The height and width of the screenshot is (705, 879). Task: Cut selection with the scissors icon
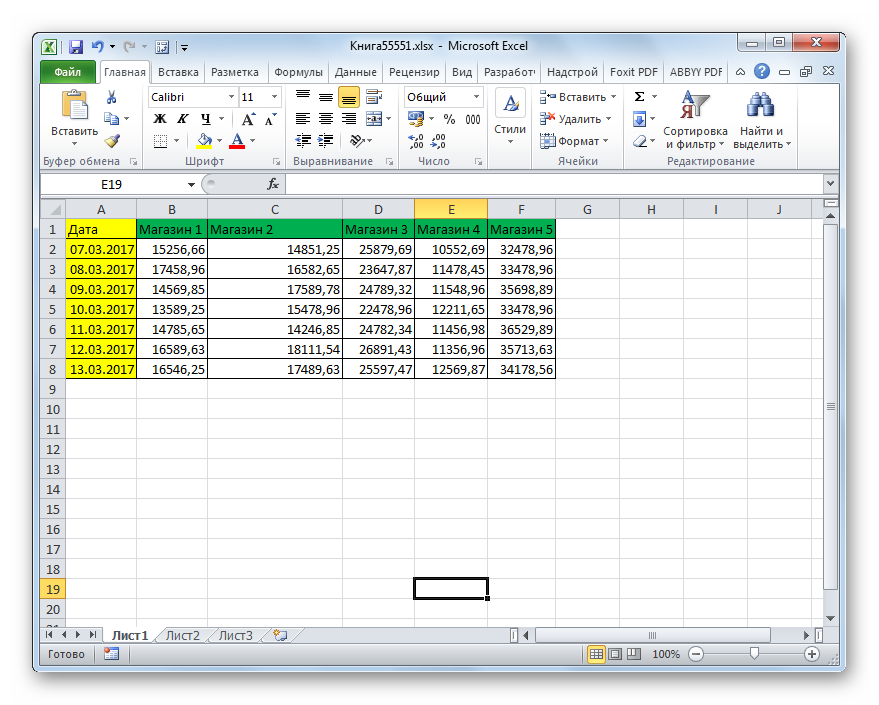[112, 98]
